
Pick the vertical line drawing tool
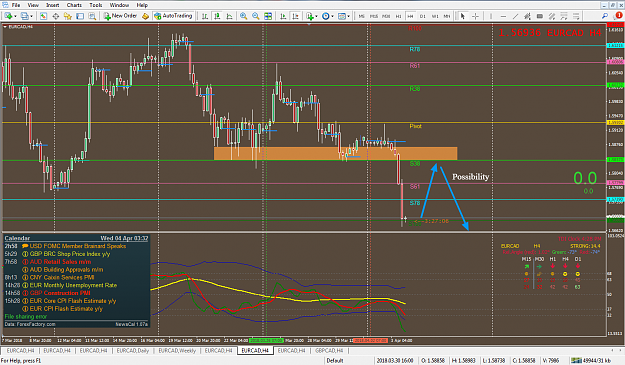[491, 16]
